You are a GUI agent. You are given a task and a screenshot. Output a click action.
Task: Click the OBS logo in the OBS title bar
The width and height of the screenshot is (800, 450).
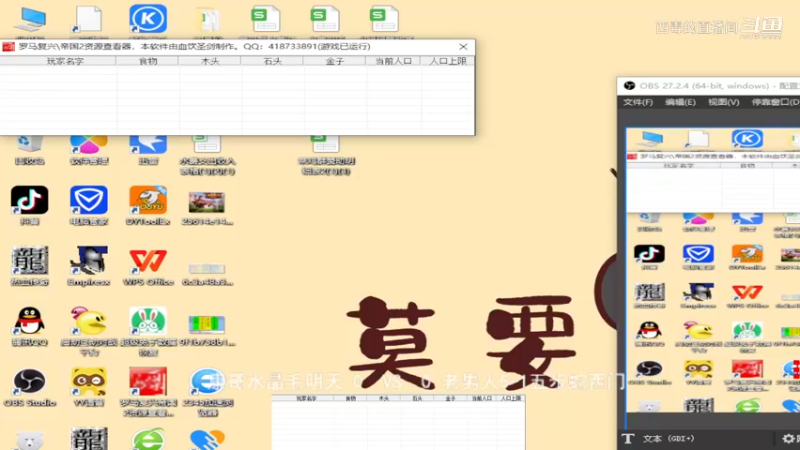pos(629,86)
